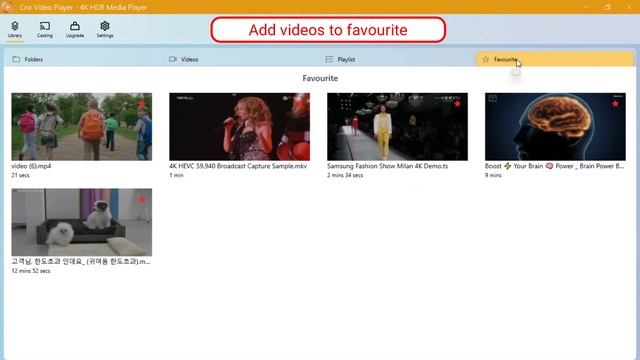Open the Samsung Fashion Show Milan thumbnail
The width and height of the screenshot is (640, 360).
(x=397, y=127)
